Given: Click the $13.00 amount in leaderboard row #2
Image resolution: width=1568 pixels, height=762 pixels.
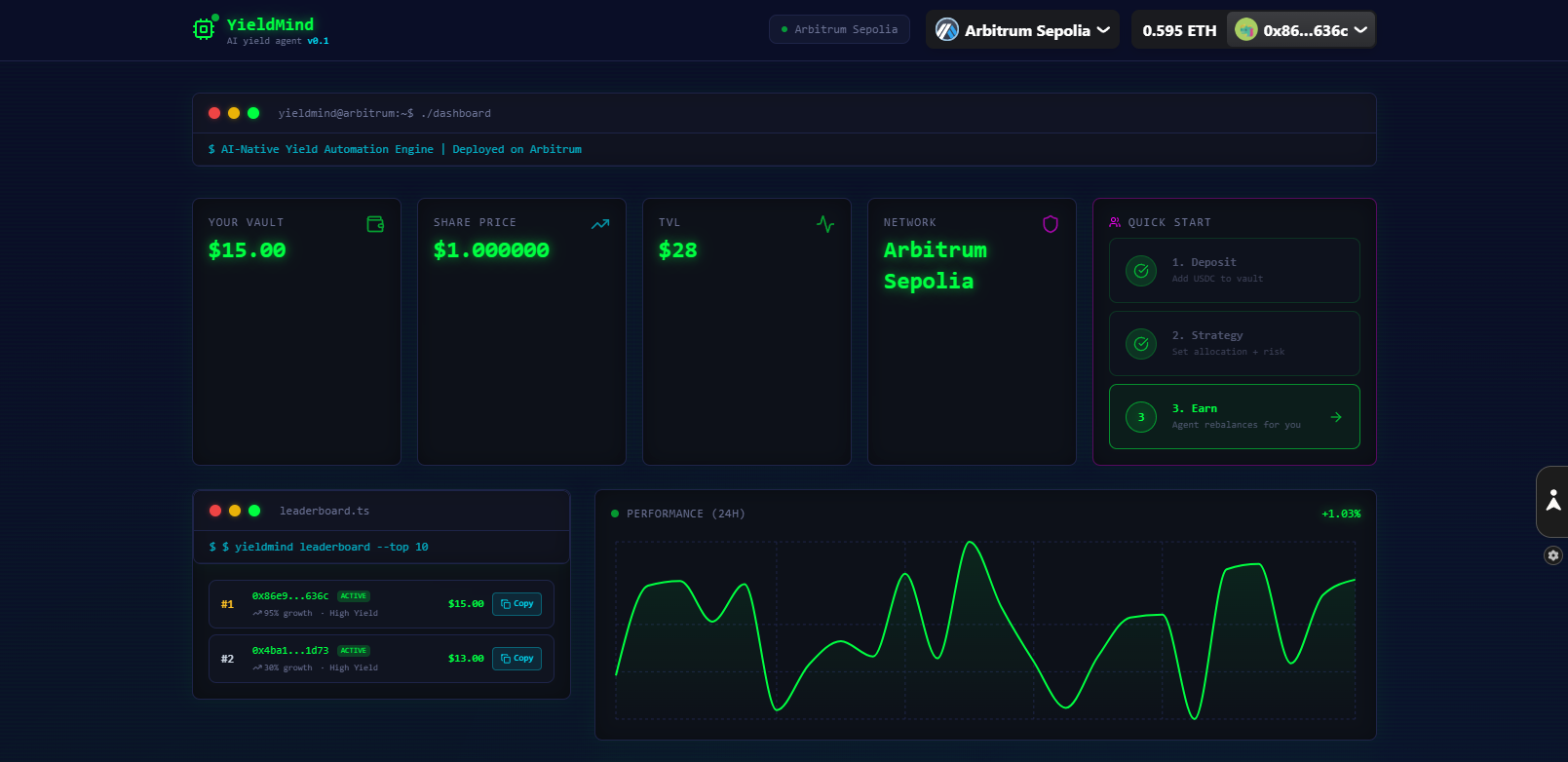Looking at the screenshot, I should (466, 659).
